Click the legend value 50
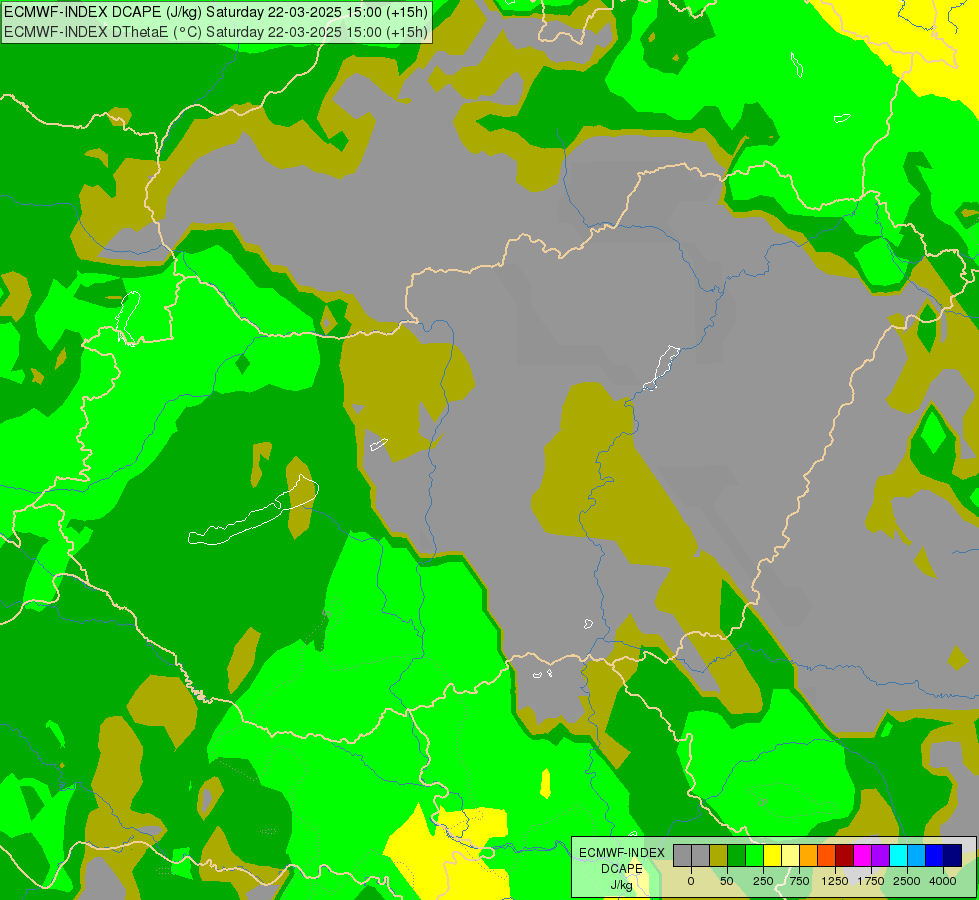 pos(727,881)
